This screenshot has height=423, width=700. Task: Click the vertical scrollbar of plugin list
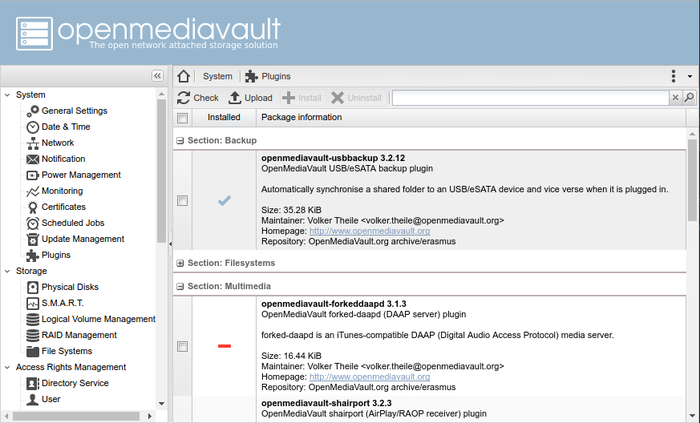pyautogui.click(x=692, y=180)
